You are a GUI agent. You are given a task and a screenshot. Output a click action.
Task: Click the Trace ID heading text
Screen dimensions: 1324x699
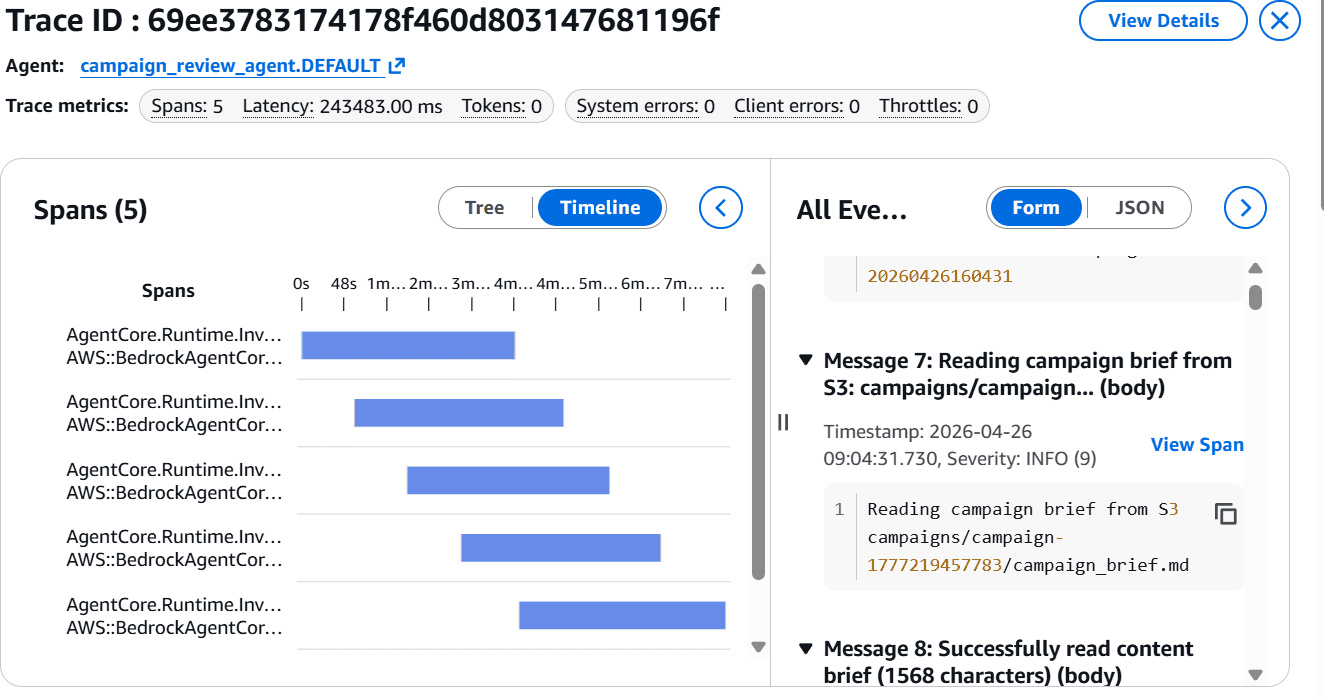[363, 20]
